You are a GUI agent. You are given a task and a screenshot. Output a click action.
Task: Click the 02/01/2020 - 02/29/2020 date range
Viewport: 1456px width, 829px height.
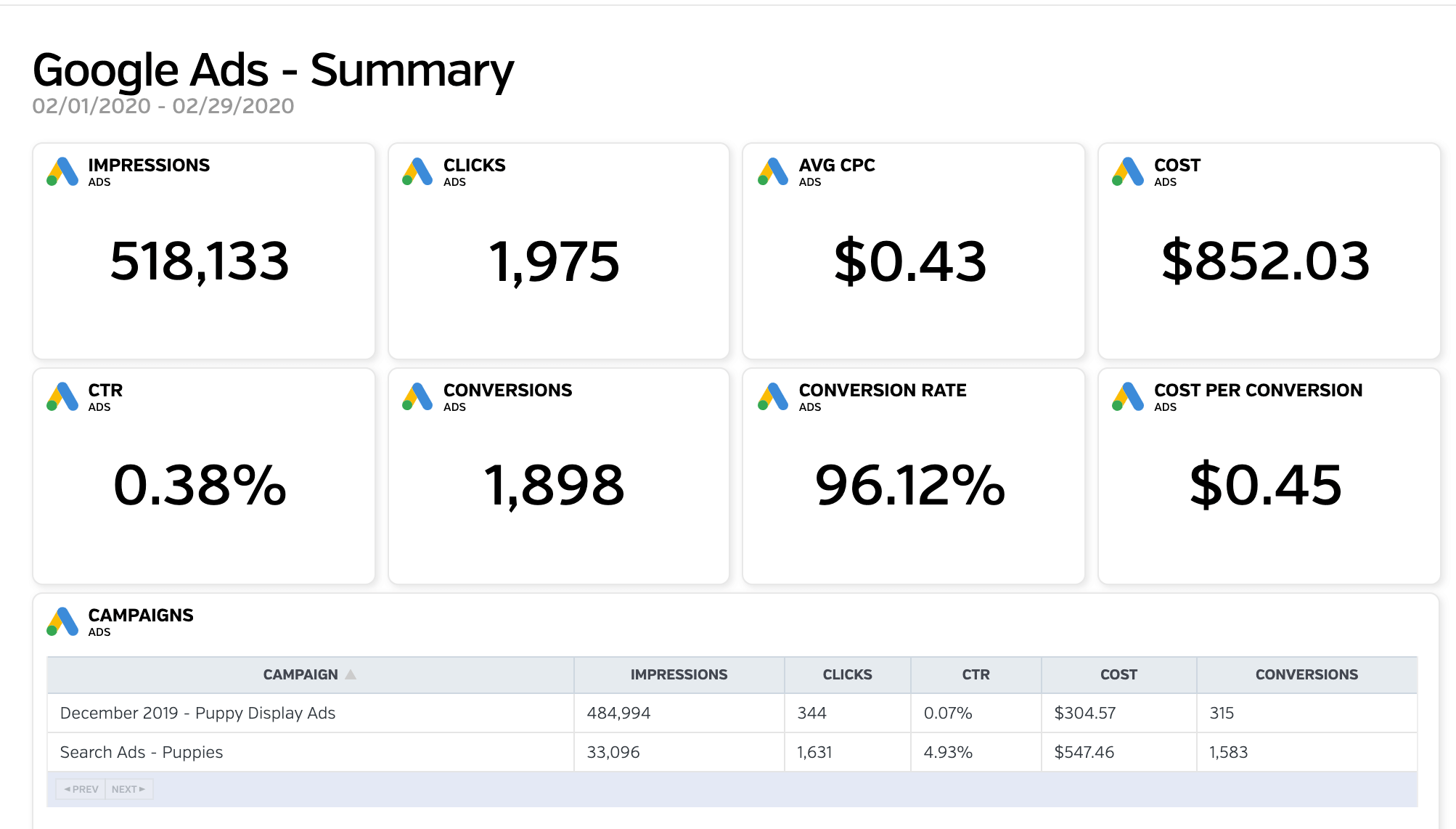tap(163, 106)
